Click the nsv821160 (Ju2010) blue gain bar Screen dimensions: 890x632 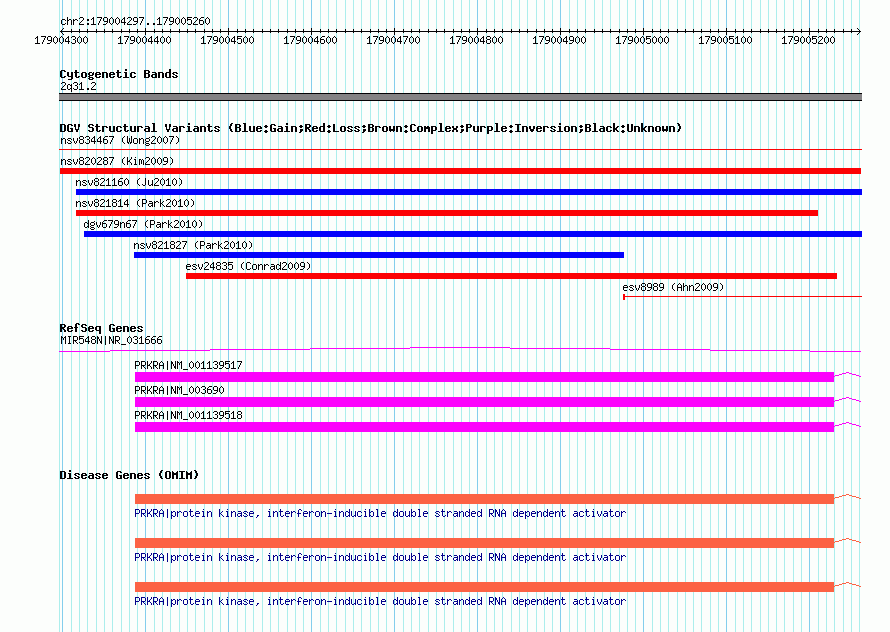(x=469, y=192)
